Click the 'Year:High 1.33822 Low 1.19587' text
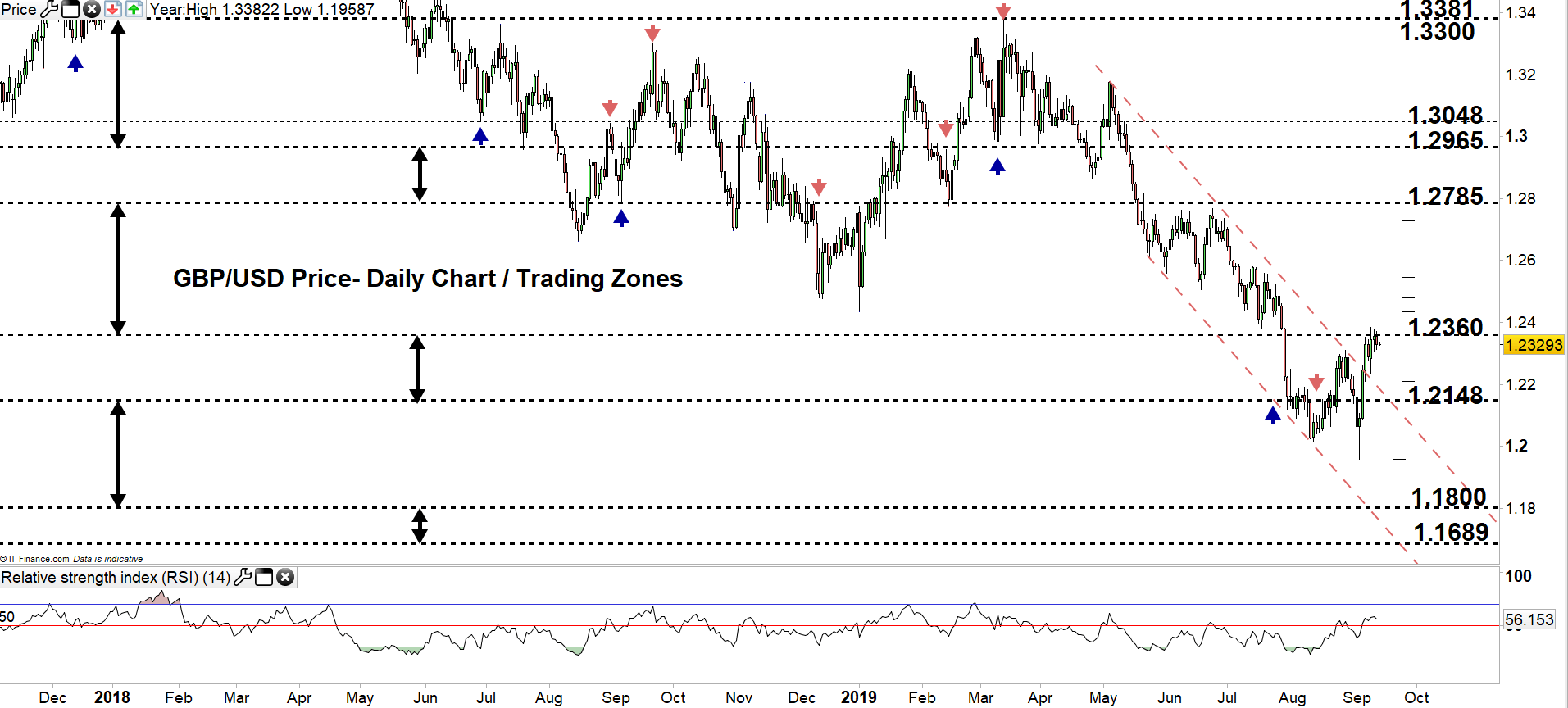1568x708 pixels. (x=262, y=9)
